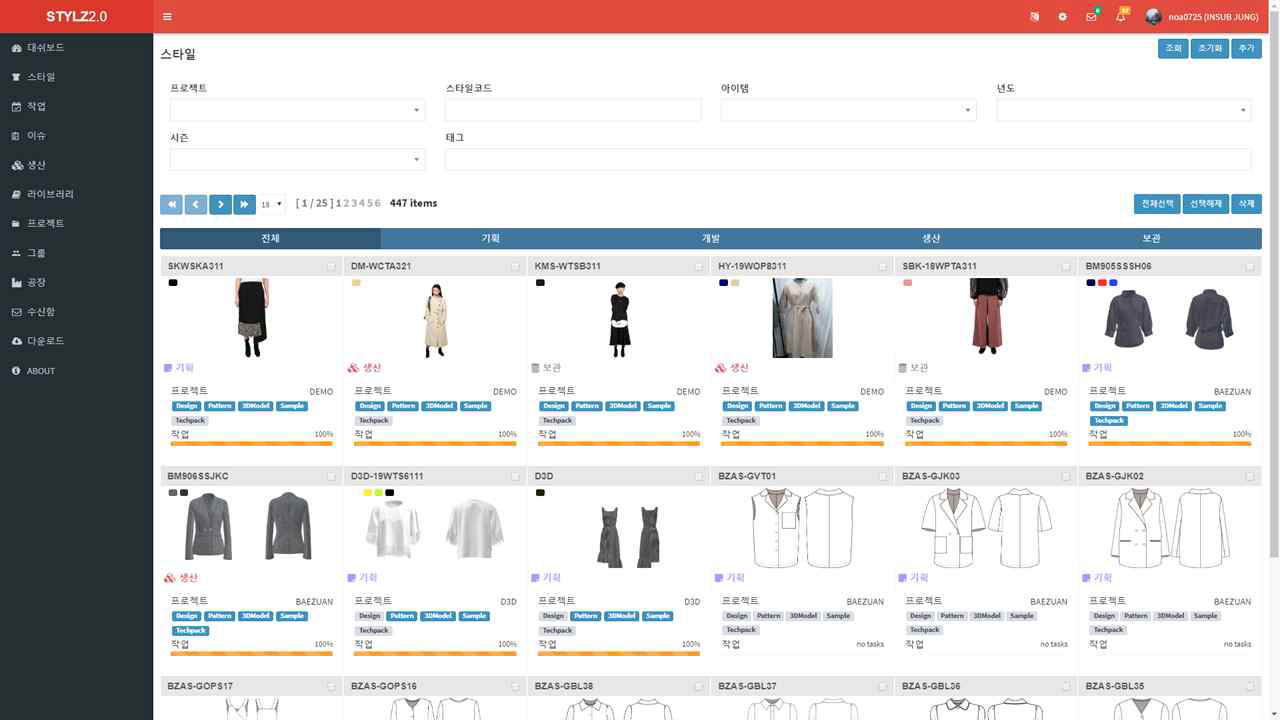
Task: Click pink color swatch on SBK-18WPTA311
Action: pos(908,283)
